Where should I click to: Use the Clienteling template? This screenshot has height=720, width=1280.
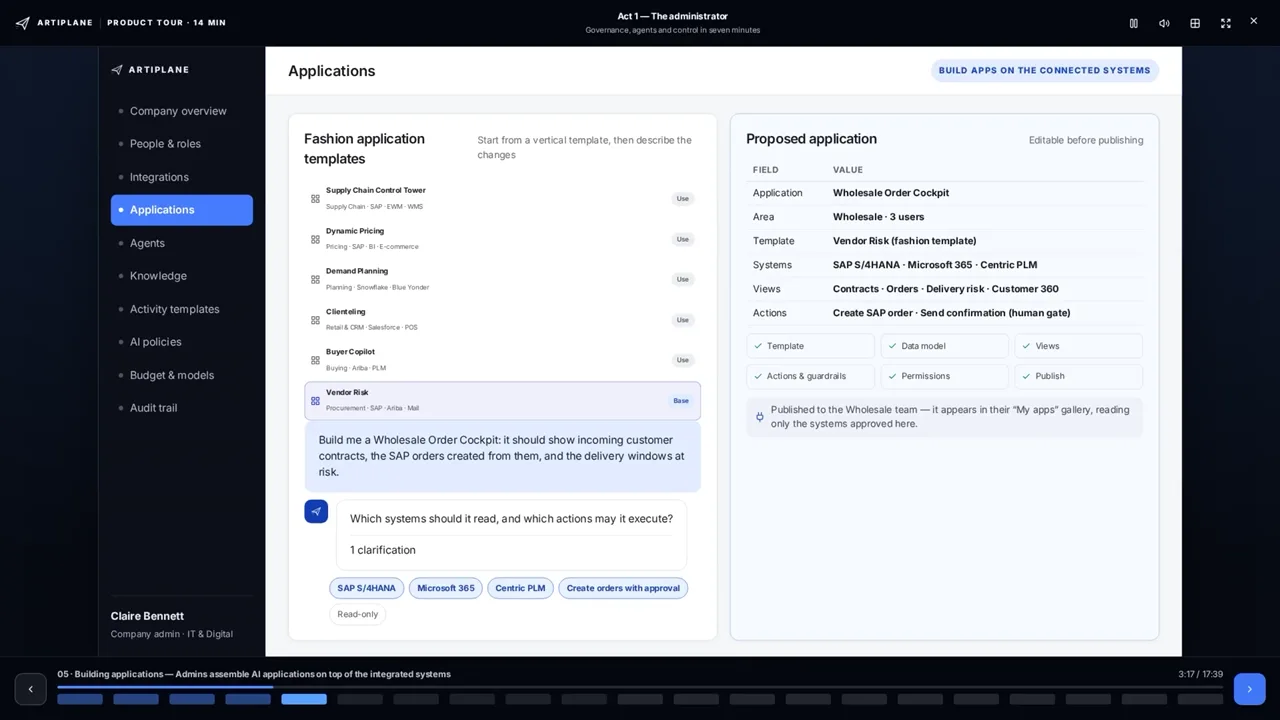click(x=683, y=320)
